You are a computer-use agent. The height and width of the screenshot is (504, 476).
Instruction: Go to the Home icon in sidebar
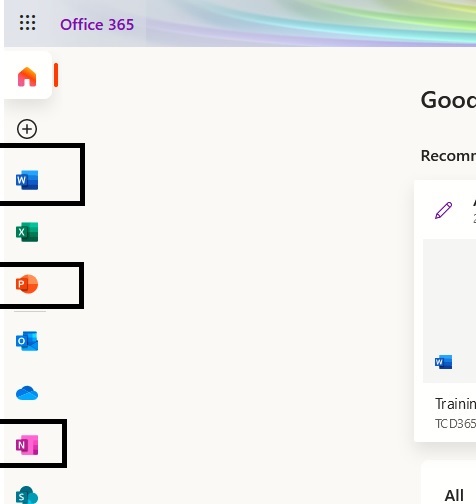click(x=27, y=77)
